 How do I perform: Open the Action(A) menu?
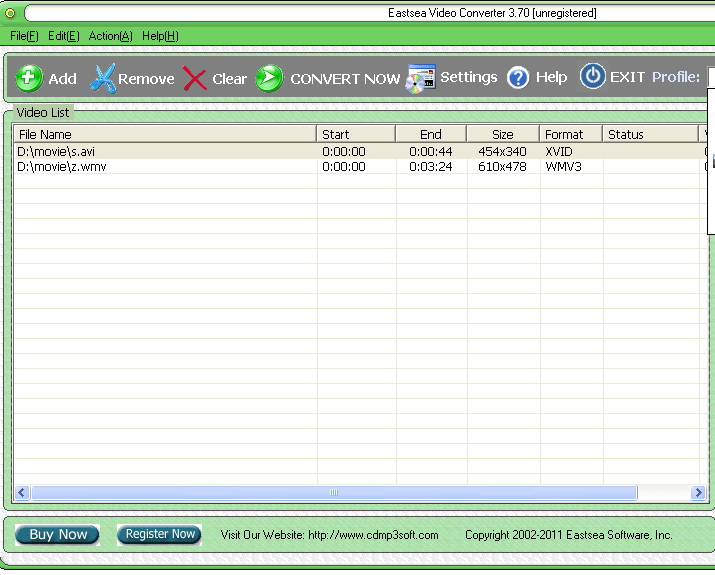(110, 36)
